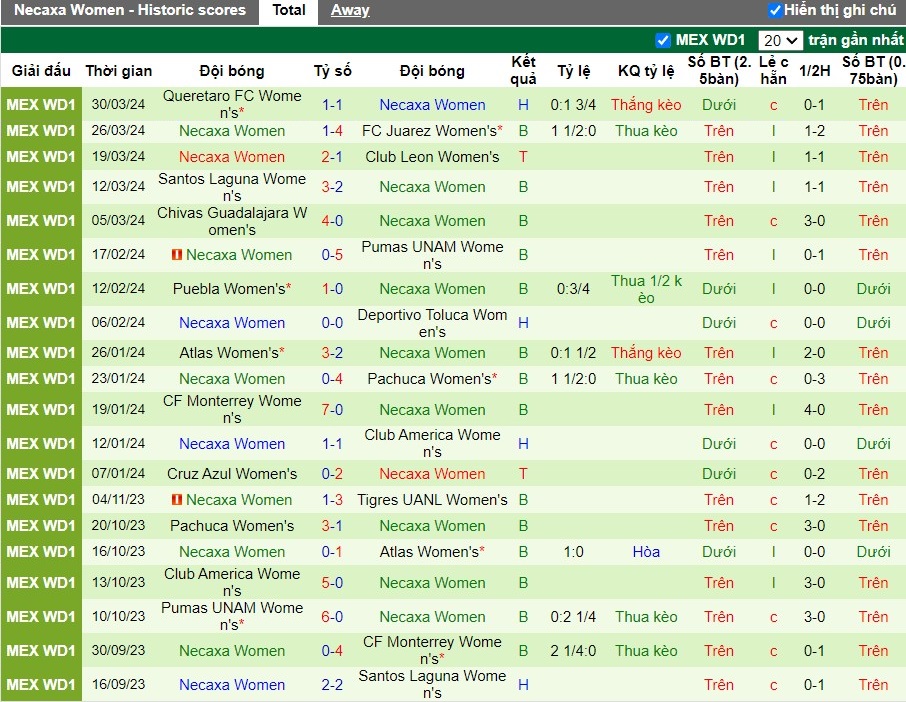Select the Kết quả column header
The width and height of the screenshot is (906, 702).
tap(523, 70)
